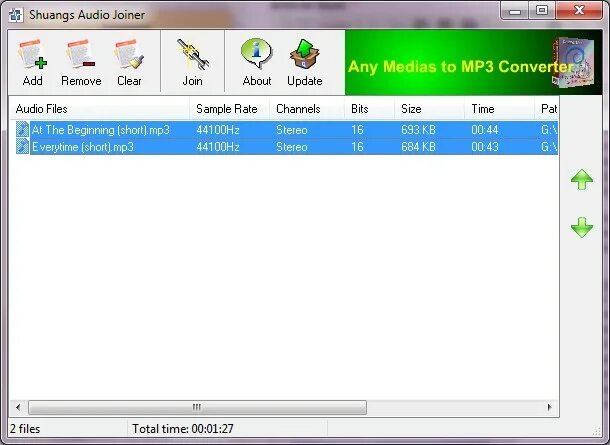Check for updates with Update icon
The image size is (610, 445).
(x=305, y=62)
